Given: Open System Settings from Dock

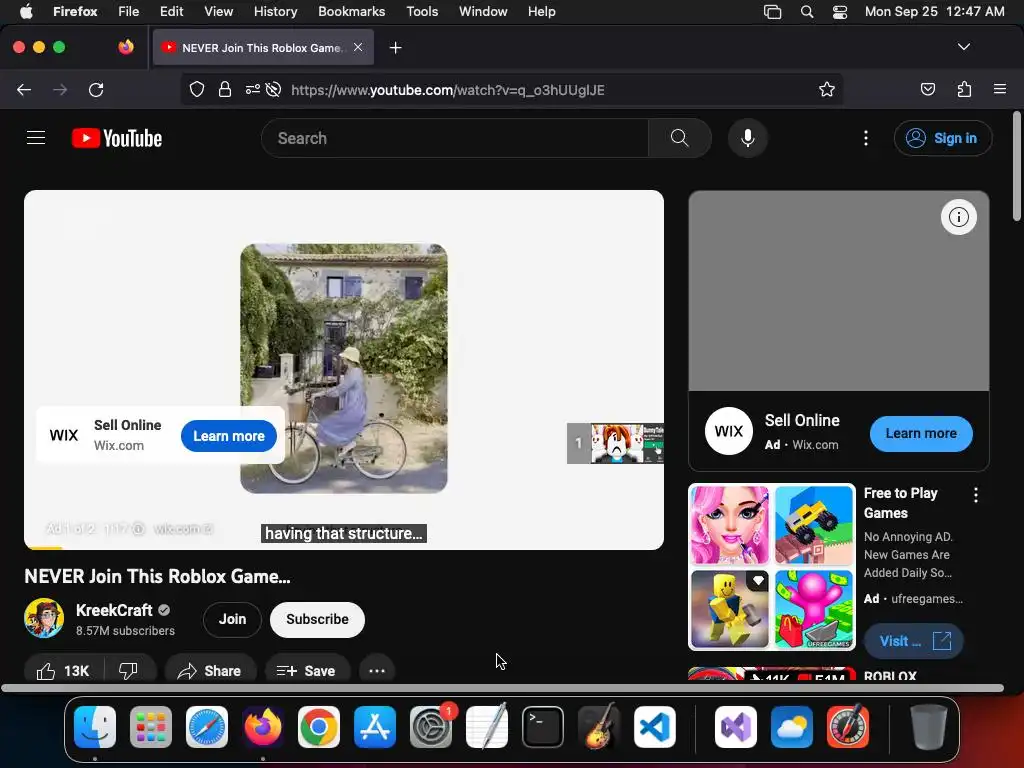Looking at the screenshot, I should point(431,727).
